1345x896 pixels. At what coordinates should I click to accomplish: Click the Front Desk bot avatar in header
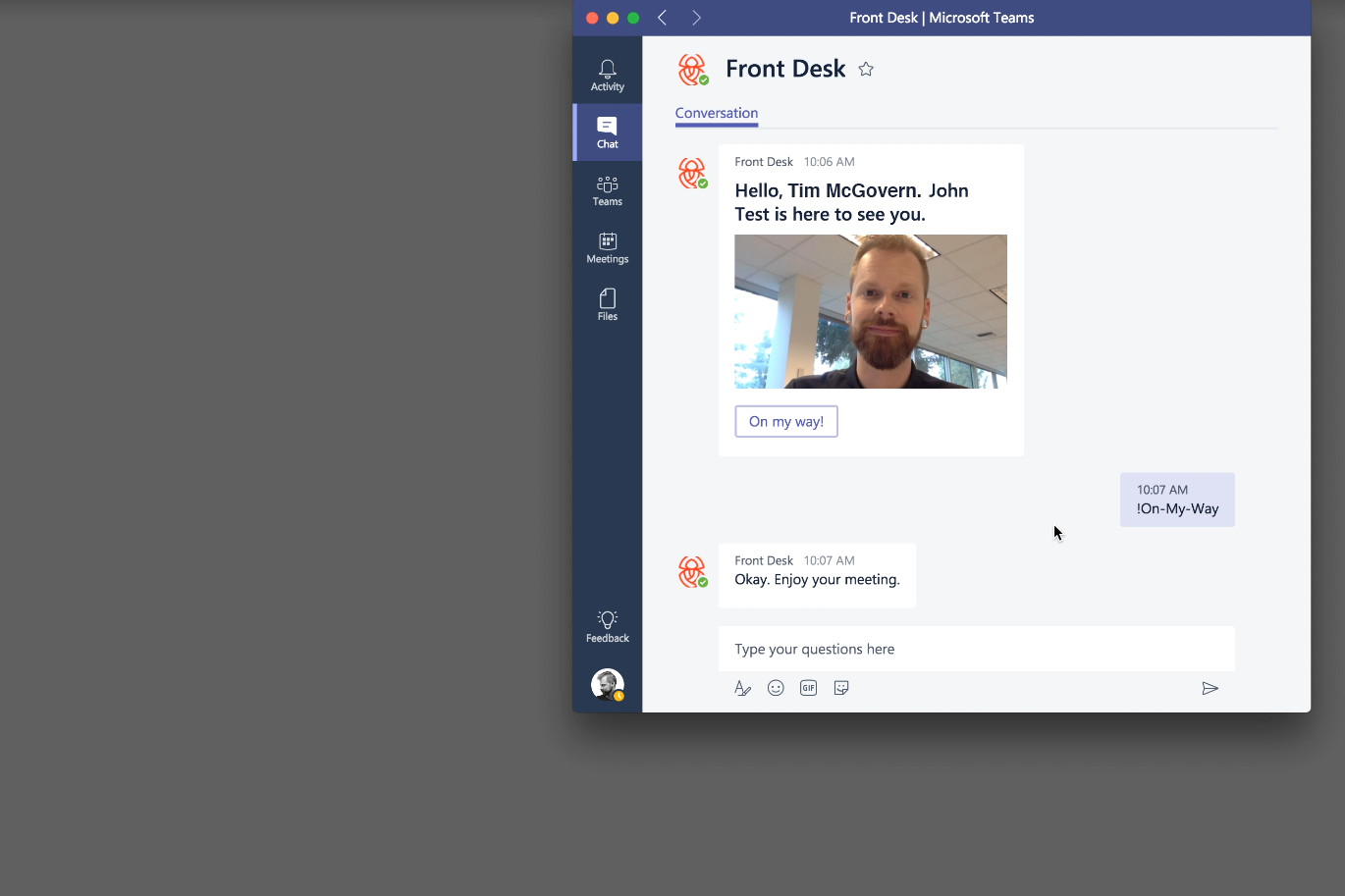[x=693, y=70]
